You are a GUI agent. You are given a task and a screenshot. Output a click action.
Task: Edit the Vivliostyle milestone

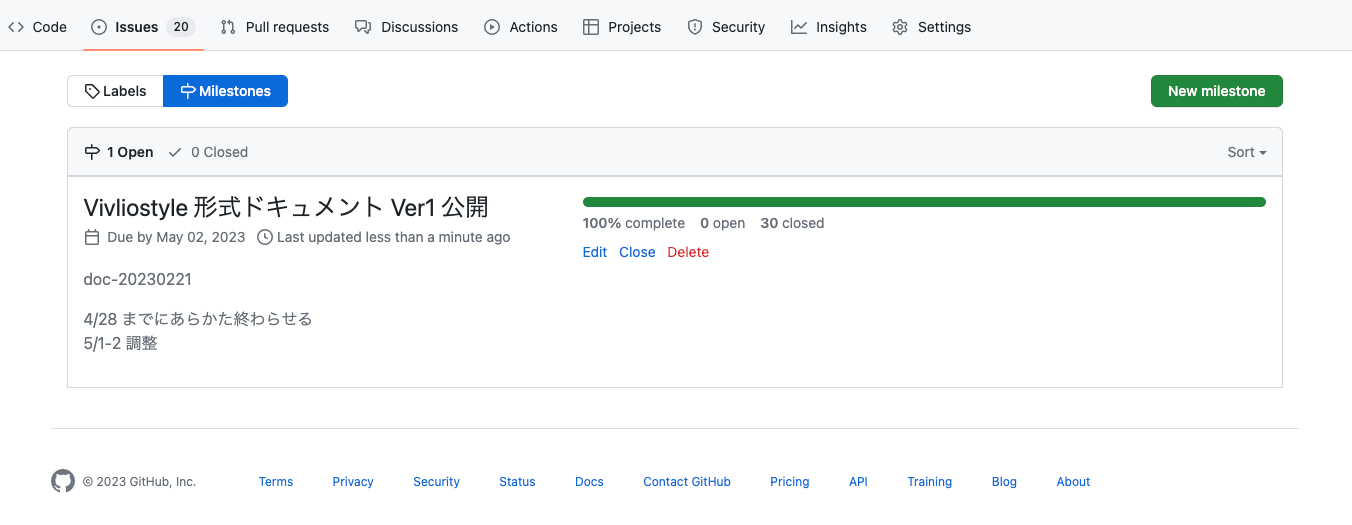(595, 252)
